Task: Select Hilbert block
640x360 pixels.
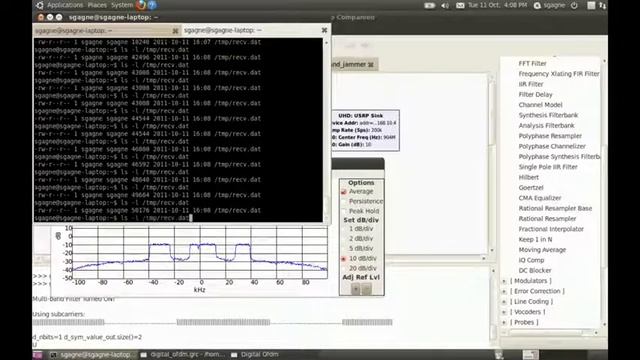Action: [529, 177]
